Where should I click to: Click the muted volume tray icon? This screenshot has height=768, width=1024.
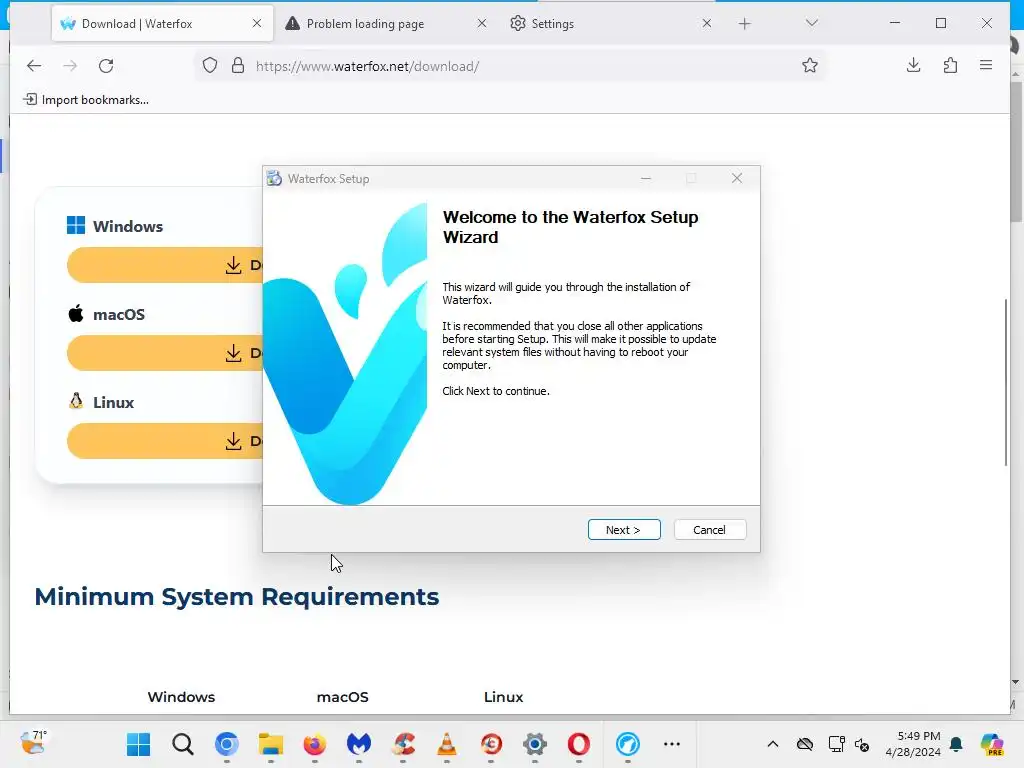point(861,744)
